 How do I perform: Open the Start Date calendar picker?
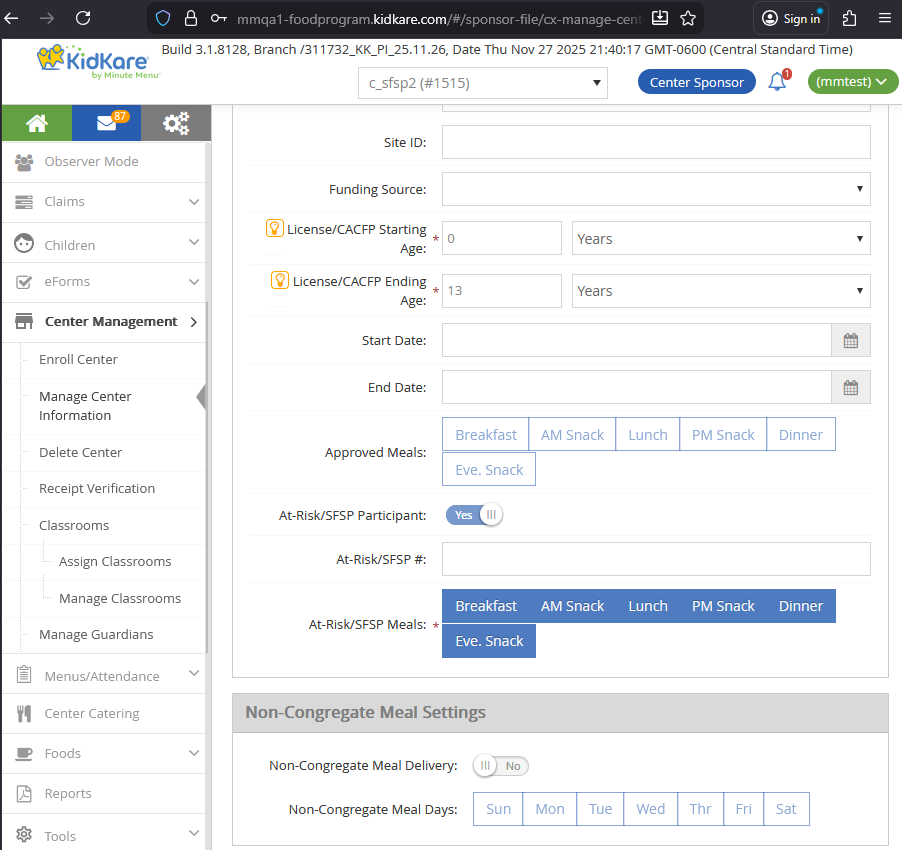point(850,340)
